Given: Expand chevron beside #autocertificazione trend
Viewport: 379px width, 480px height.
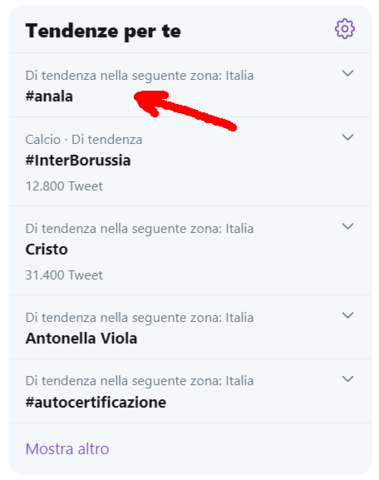Looking at the screenshot, I should 348,379.
